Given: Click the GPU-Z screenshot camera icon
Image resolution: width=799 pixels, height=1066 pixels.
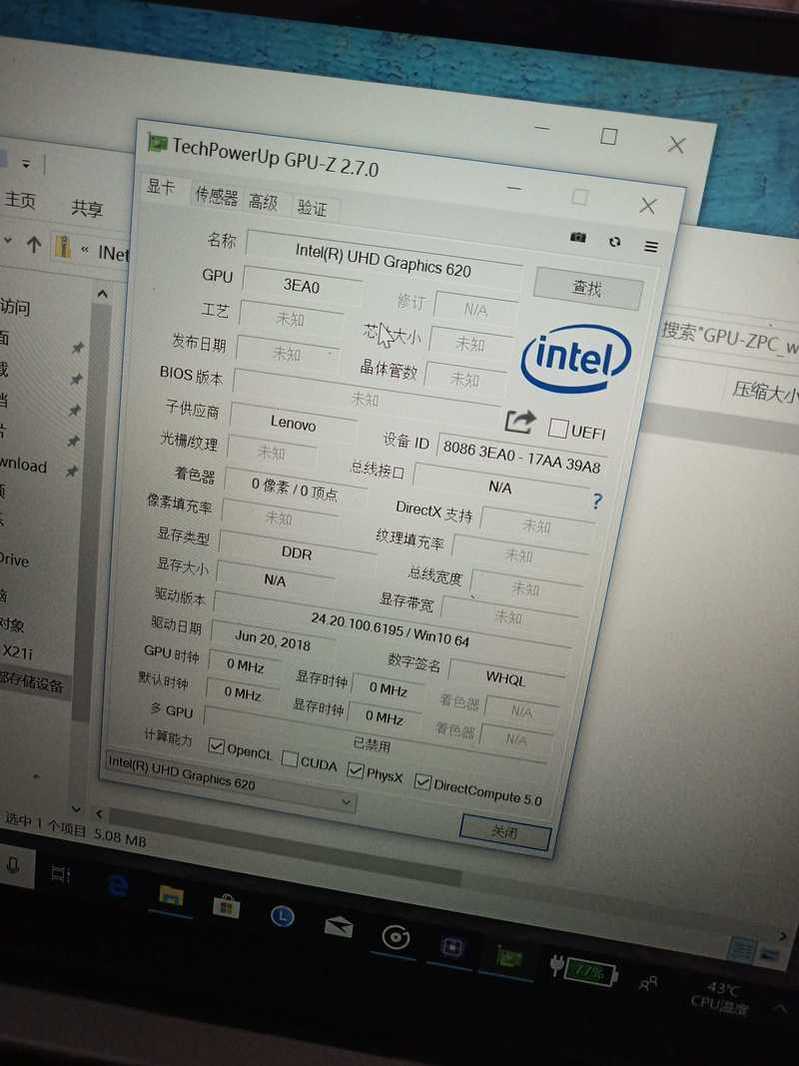Looking at the screenshot, I should [578, 237].
